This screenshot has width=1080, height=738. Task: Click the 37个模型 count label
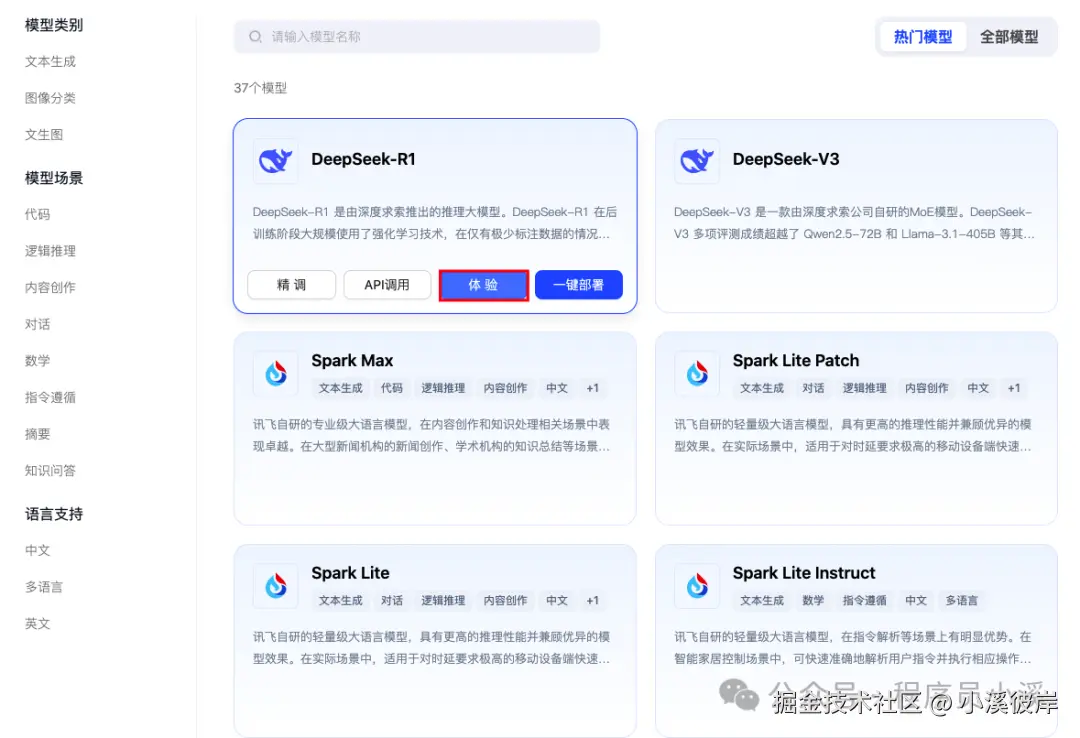[260, 88]
